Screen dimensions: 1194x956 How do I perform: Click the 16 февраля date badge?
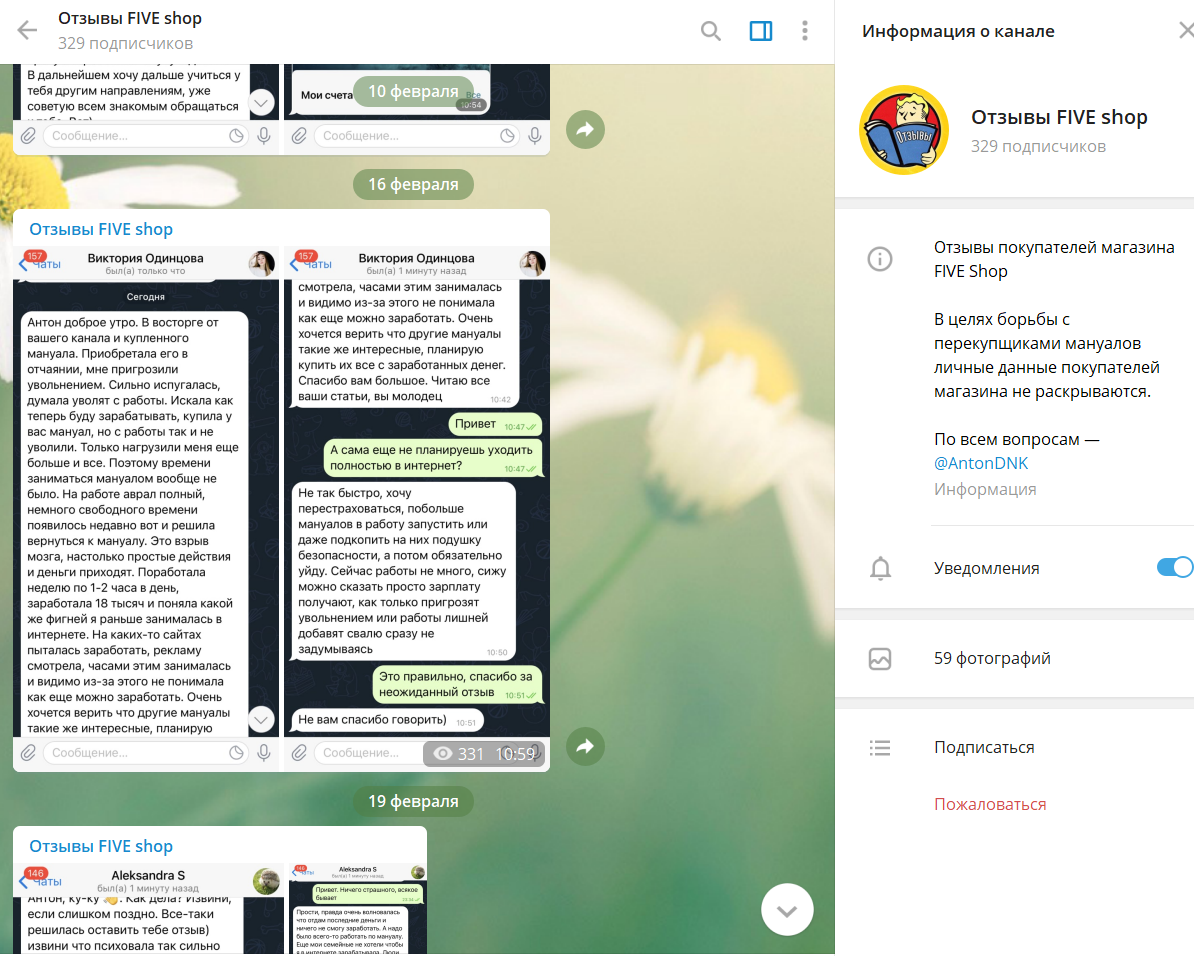pos(413,184)
